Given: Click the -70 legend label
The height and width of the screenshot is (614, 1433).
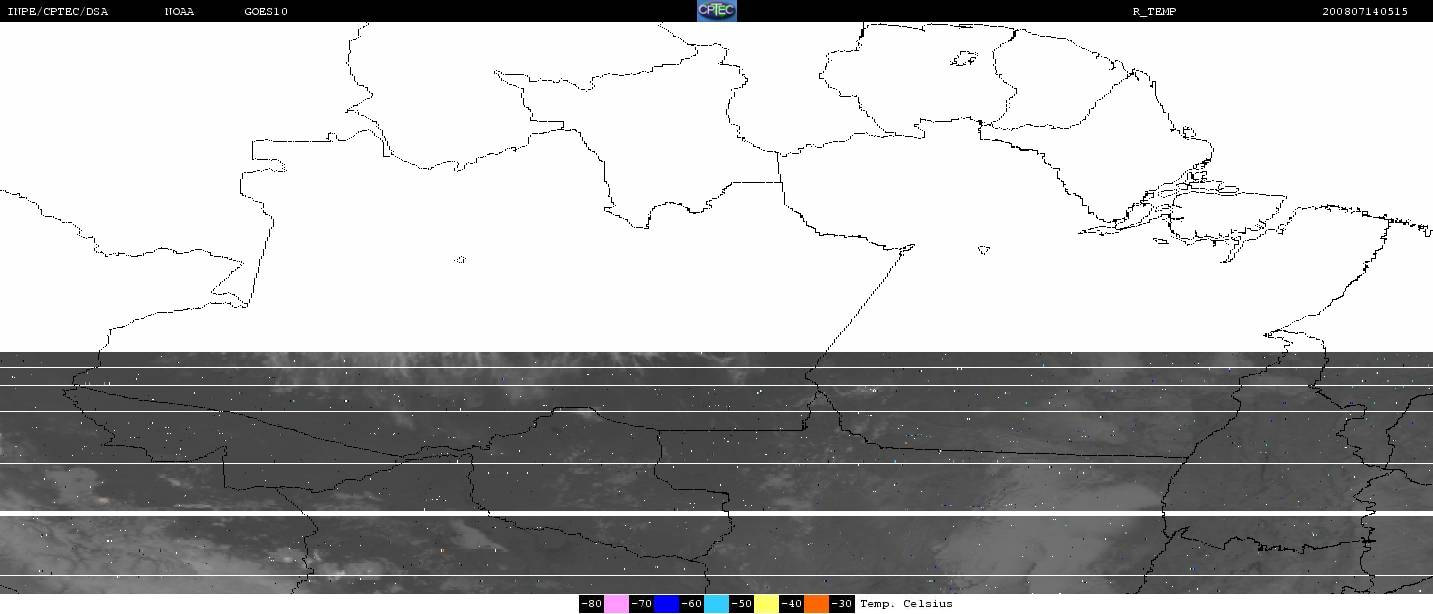Looking at the screenshot, I should (641, 604).
